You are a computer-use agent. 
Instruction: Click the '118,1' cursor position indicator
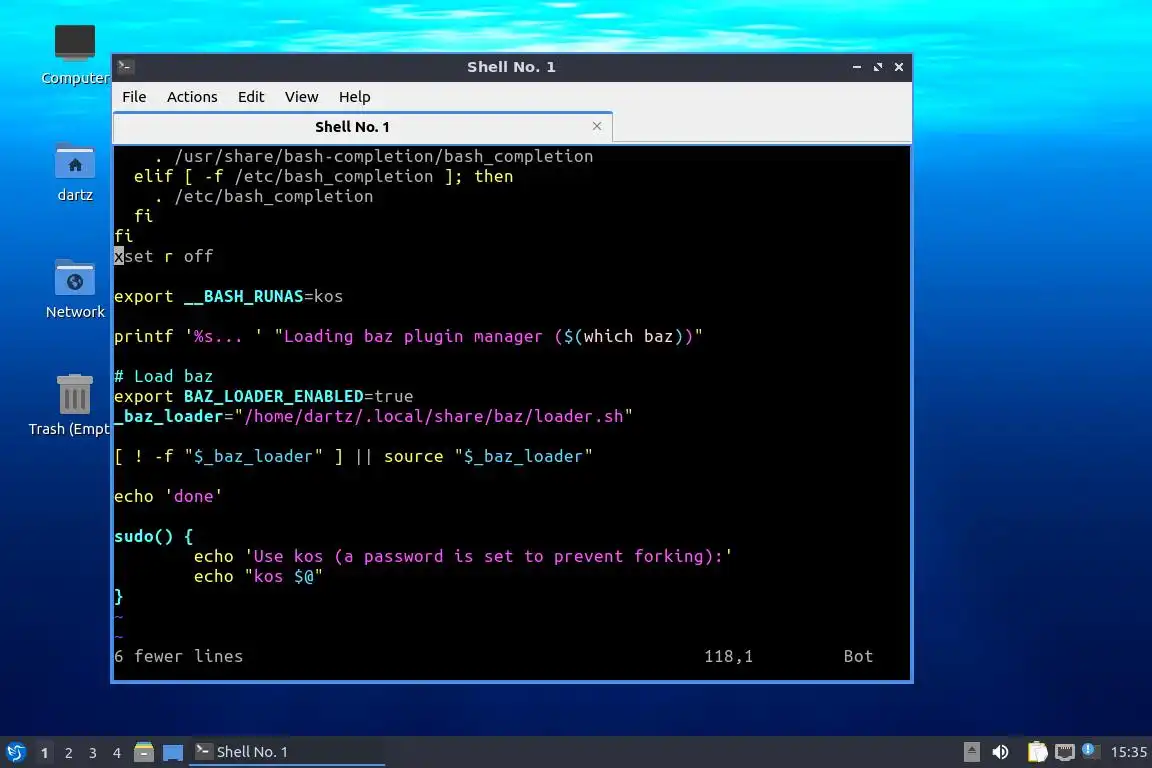click(x=729, y=656)
